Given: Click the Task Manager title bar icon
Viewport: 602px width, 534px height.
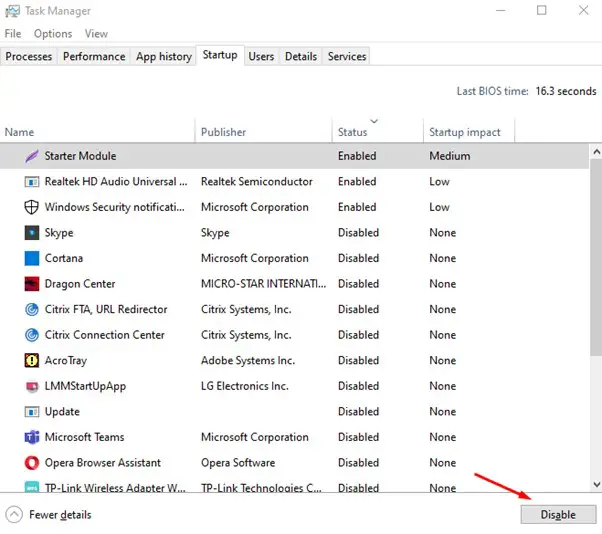Looking at the screenshot, I should click(12, 11).
